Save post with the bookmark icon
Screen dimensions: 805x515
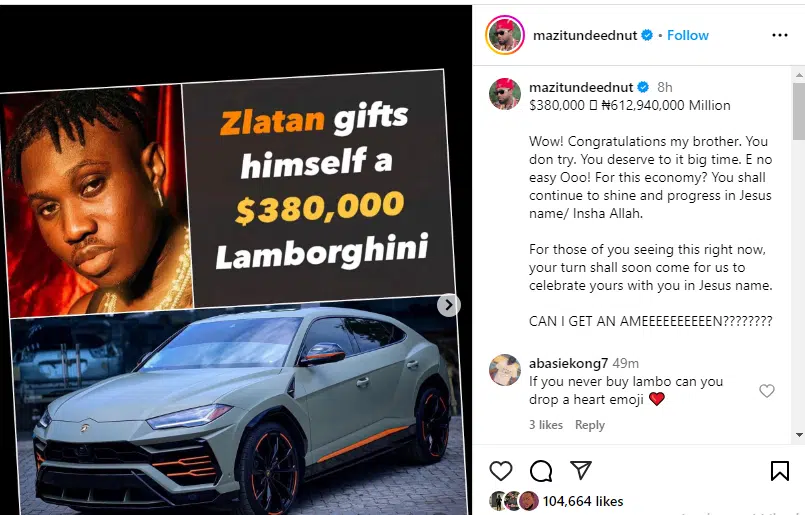(x=779, y=471)
